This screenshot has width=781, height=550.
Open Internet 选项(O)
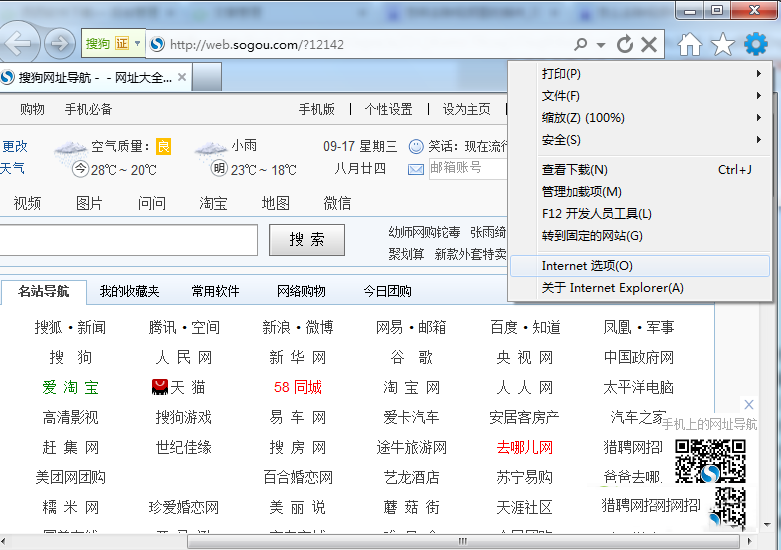point(640,266)
